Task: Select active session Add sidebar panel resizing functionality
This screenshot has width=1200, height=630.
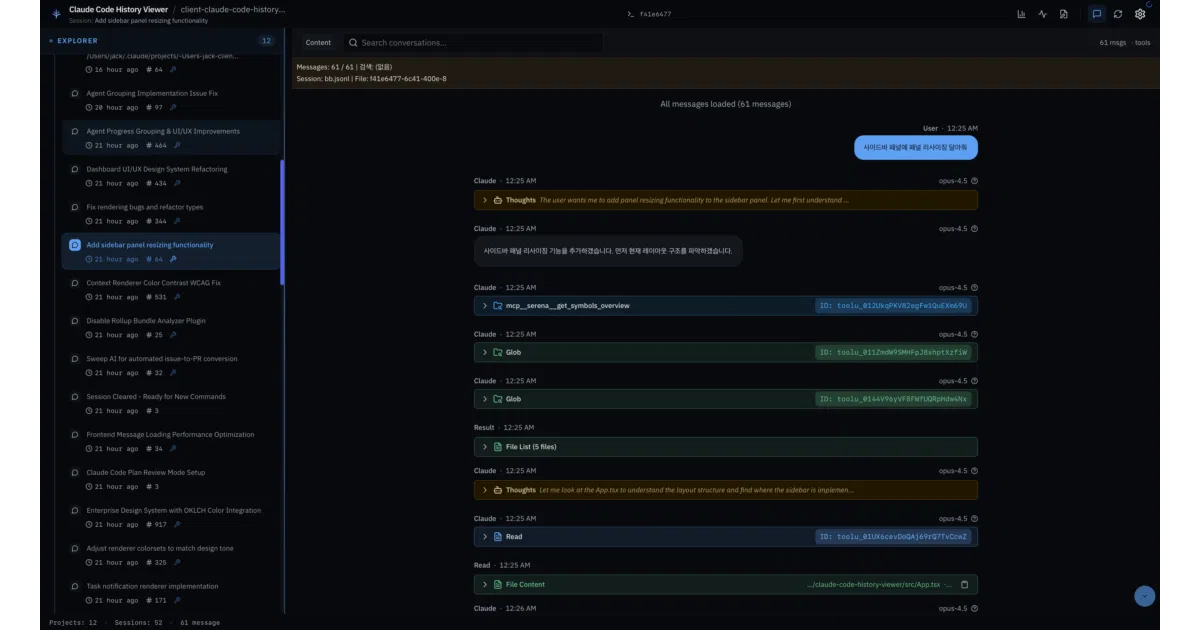Action: click(170, 251)
